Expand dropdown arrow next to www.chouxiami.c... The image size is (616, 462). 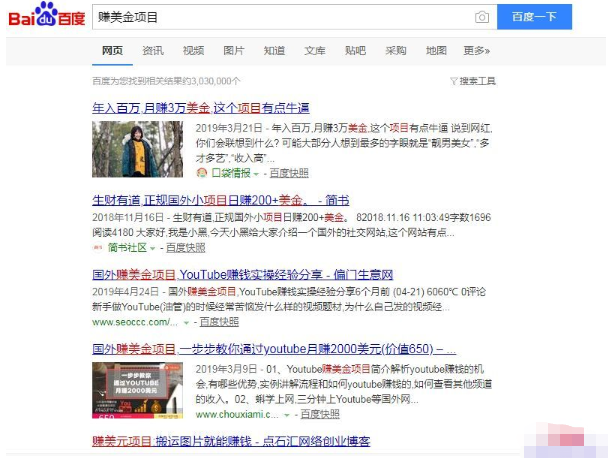(287, 414)
